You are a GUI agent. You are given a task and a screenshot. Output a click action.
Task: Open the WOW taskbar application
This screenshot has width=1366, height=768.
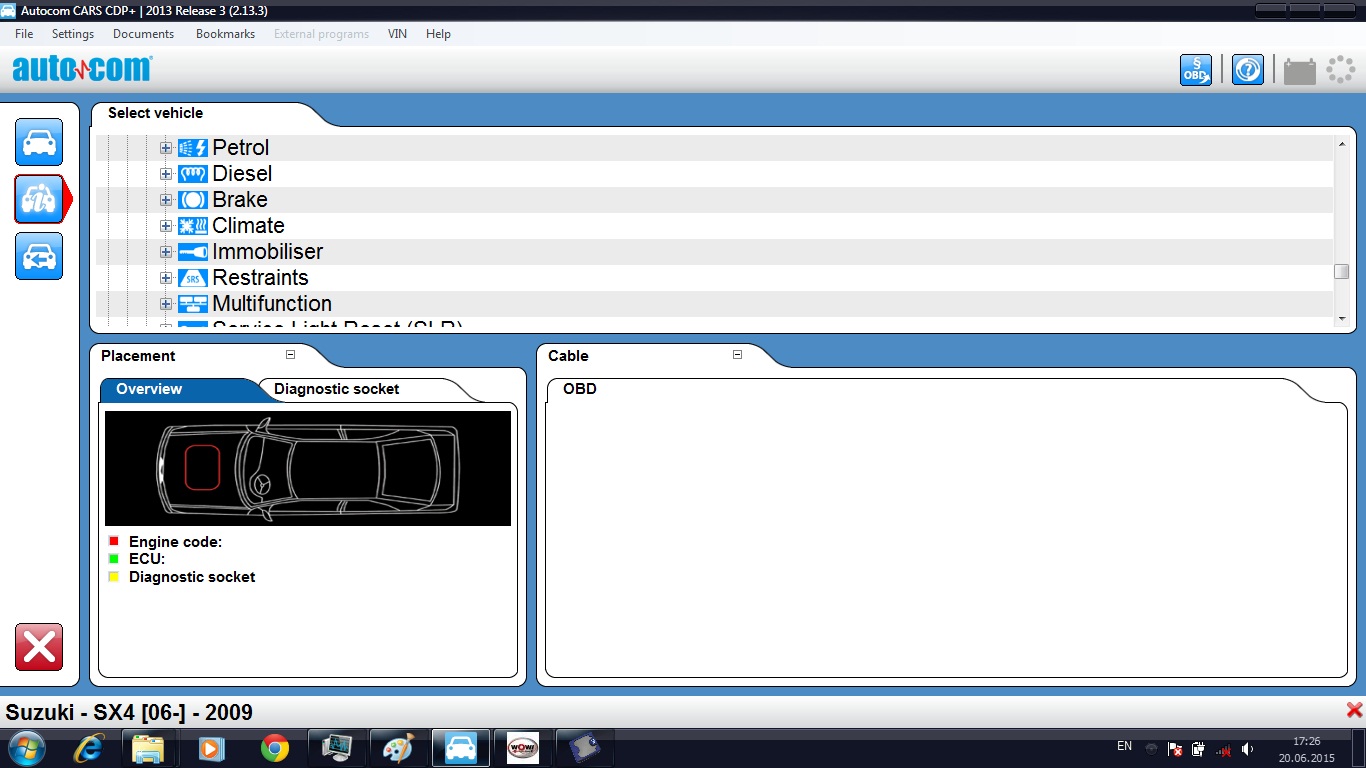pyautogui.click(x=522, y=748)
